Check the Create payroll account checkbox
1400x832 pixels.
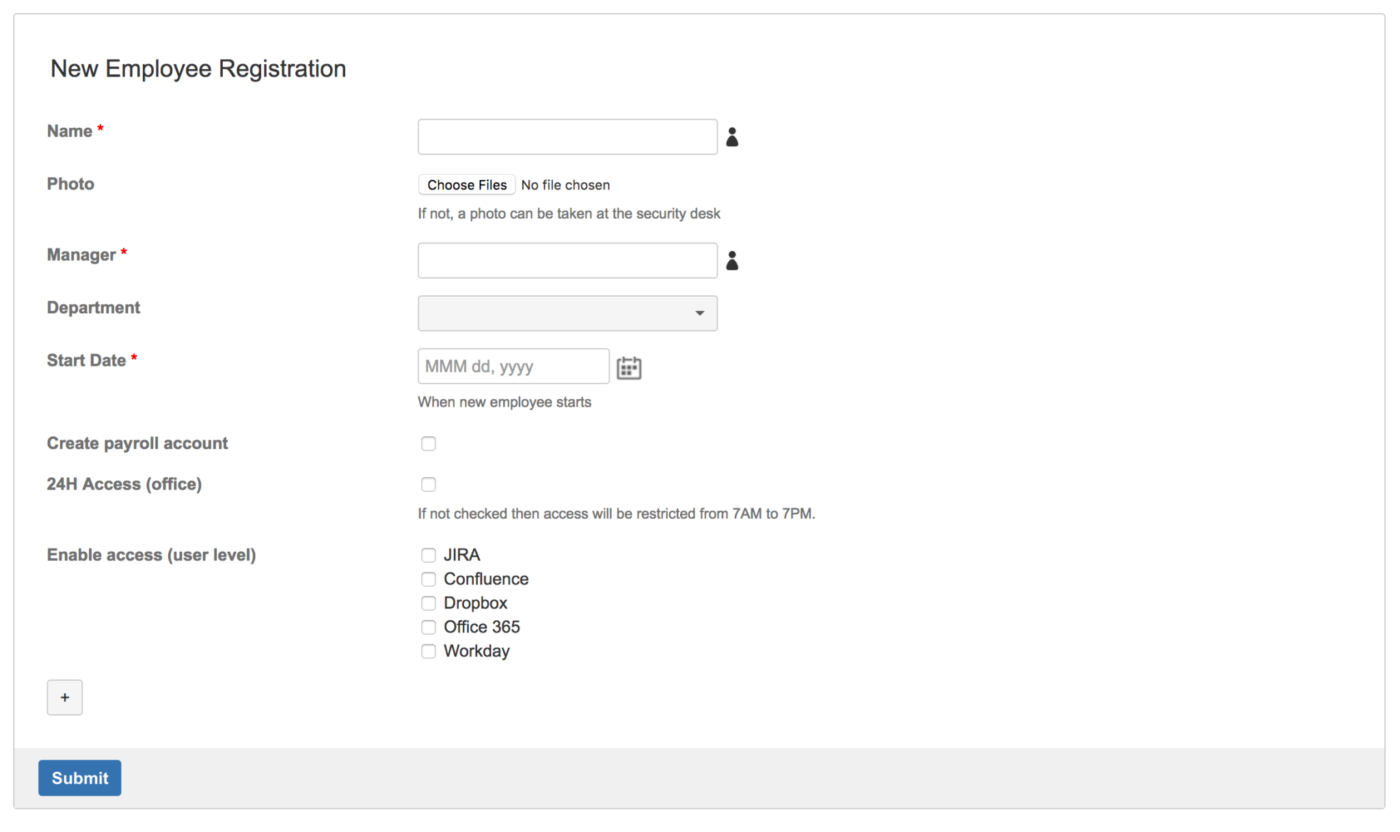click(x=428, y=443)
